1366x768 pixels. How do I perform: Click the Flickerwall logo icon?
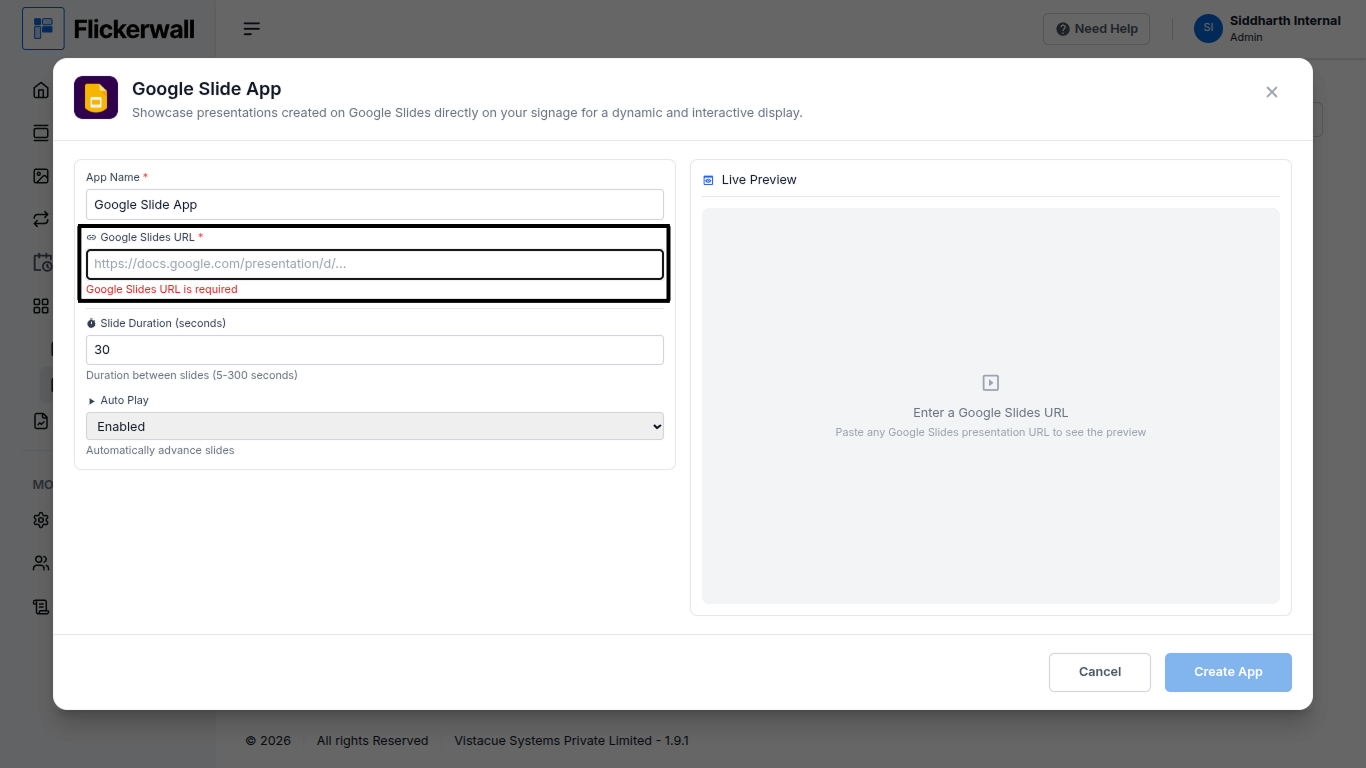(43, 29)
